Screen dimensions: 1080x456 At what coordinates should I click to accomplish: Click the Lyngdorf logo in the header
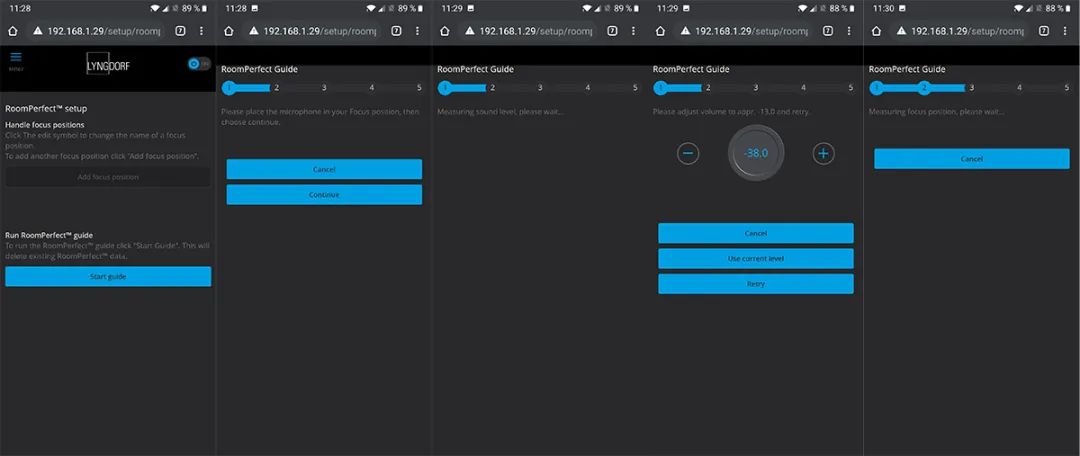108,65
